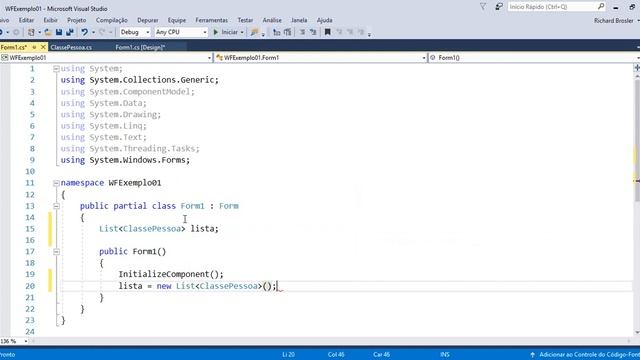The image size is (640, 360).
Task: Open the Editar menu
Action: 26,20
